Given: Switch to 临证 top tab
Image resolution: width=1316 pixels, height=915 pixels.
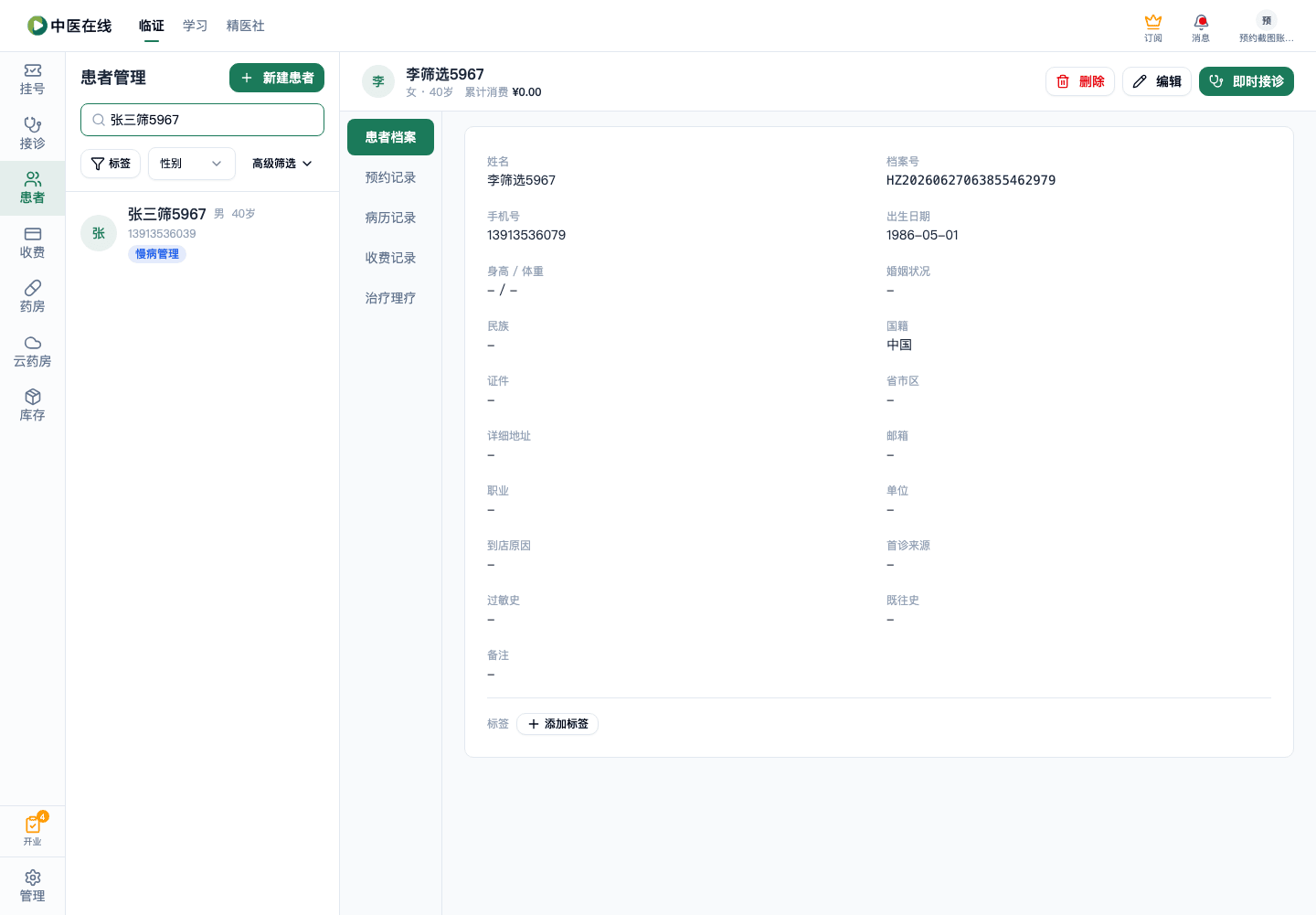Looking at the screenshot, I should pyautogui.click(x=152, y=26).
